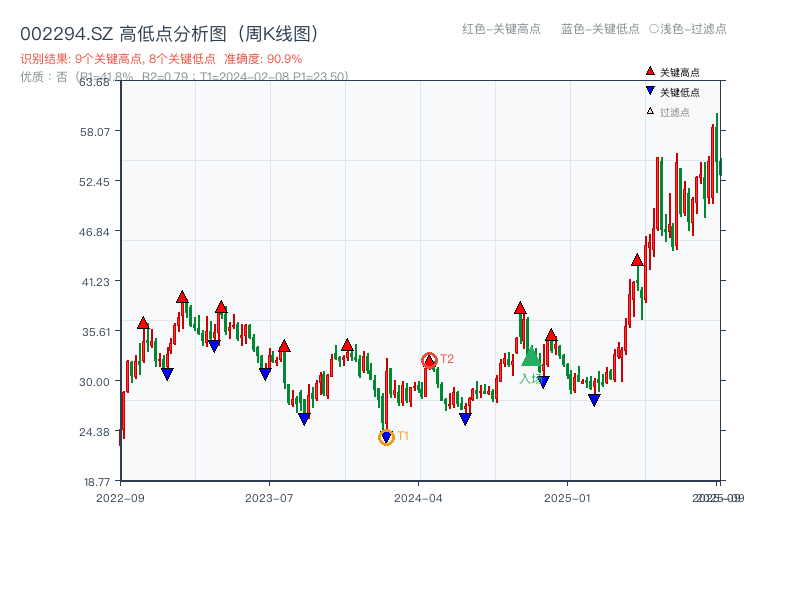Click the blue low marker directly below 入场 label
800x600 pixels.
543,382
